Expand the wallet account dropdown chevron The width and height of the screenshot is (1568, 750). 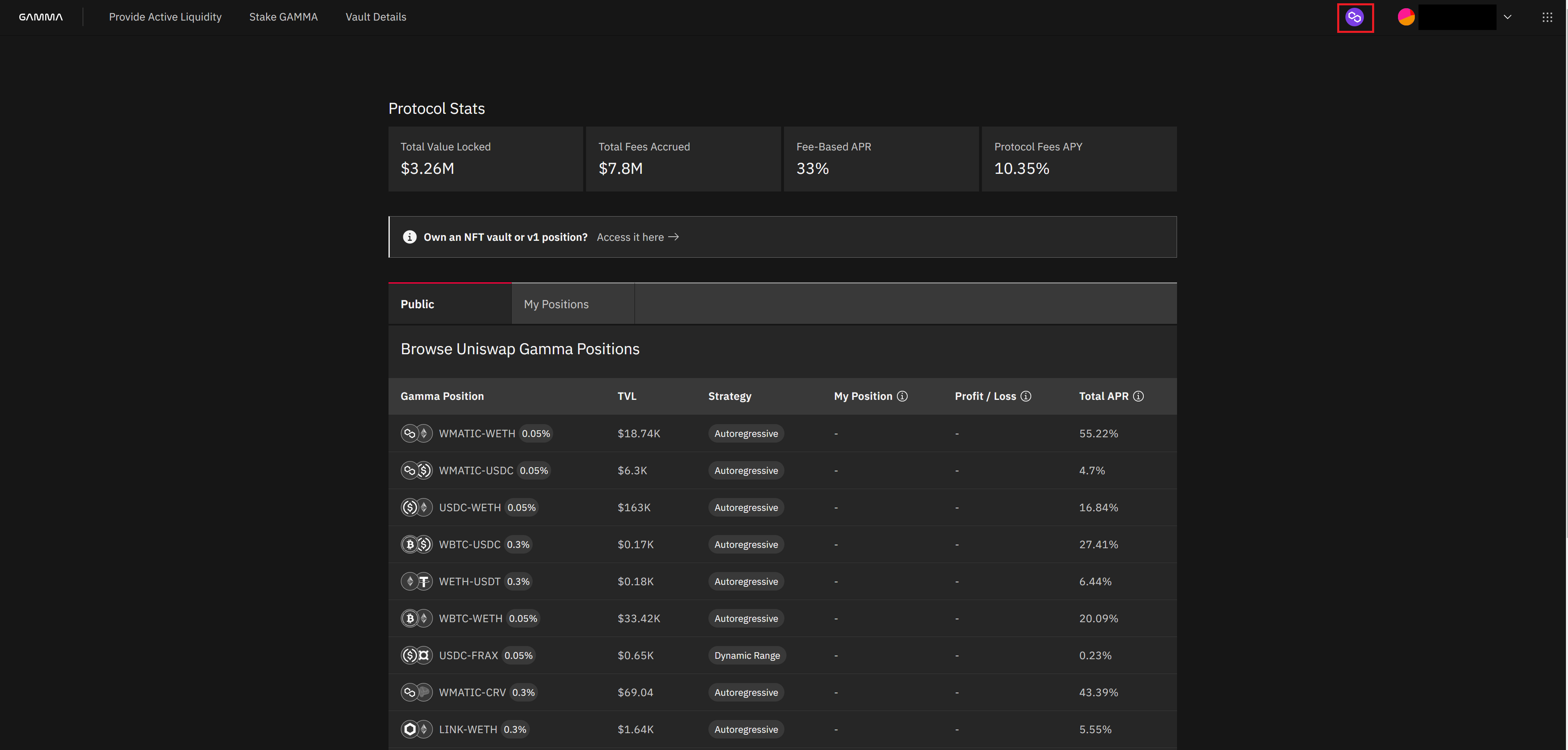coord(1507,17)
